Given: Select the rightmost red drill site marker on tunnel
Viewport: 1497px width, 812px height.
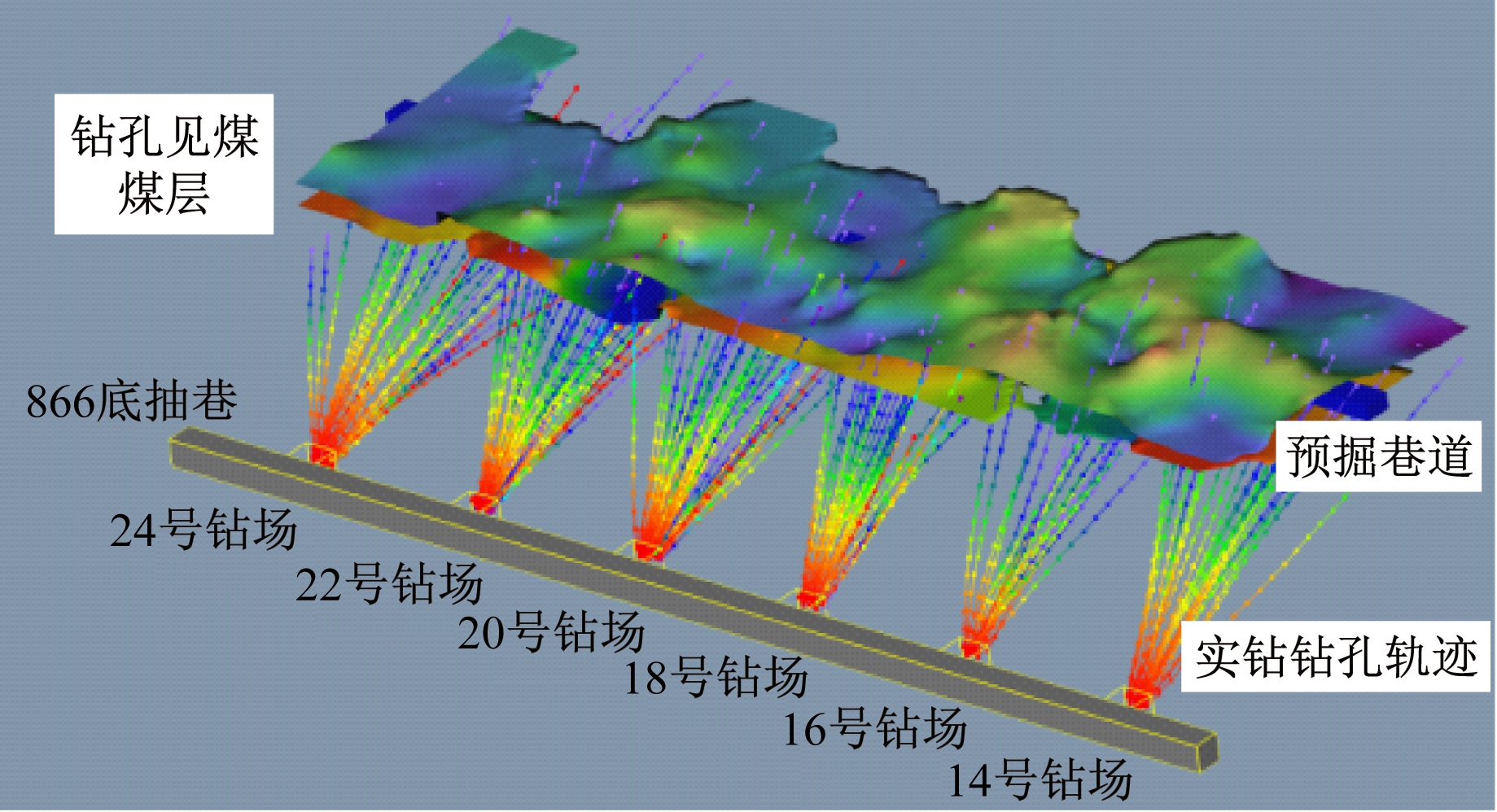Looking at the screenshot, I should click(x=1139, y=697).
